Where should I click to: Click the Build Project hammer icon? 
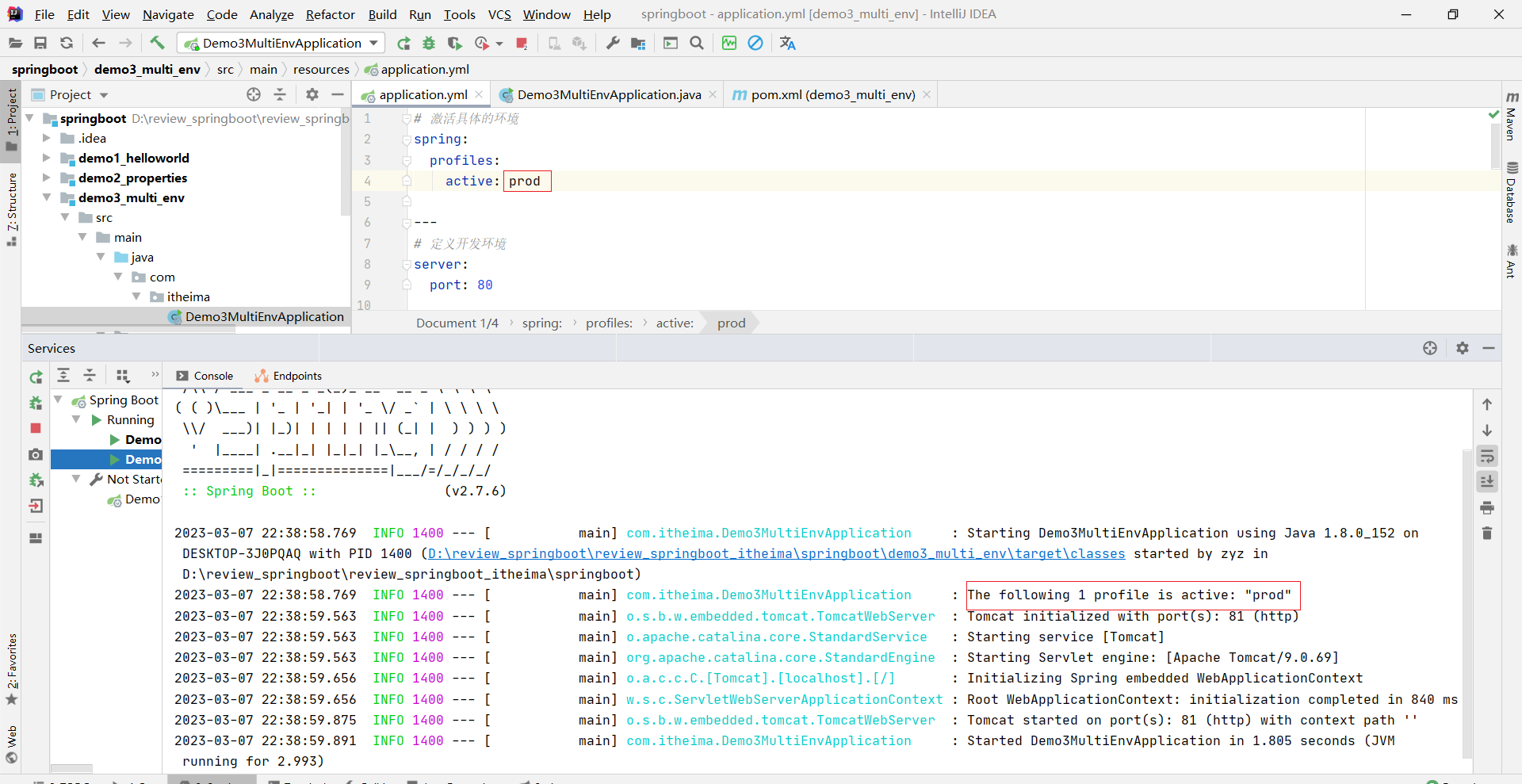click(157, 43)
